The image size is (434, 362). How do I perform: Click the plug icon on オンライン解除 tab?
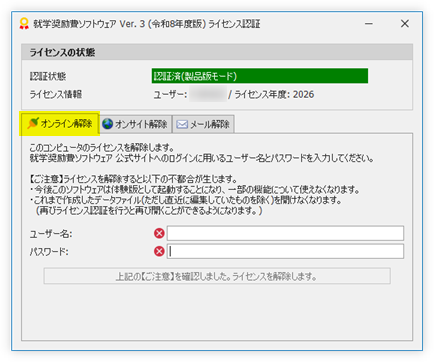point(33,123)
